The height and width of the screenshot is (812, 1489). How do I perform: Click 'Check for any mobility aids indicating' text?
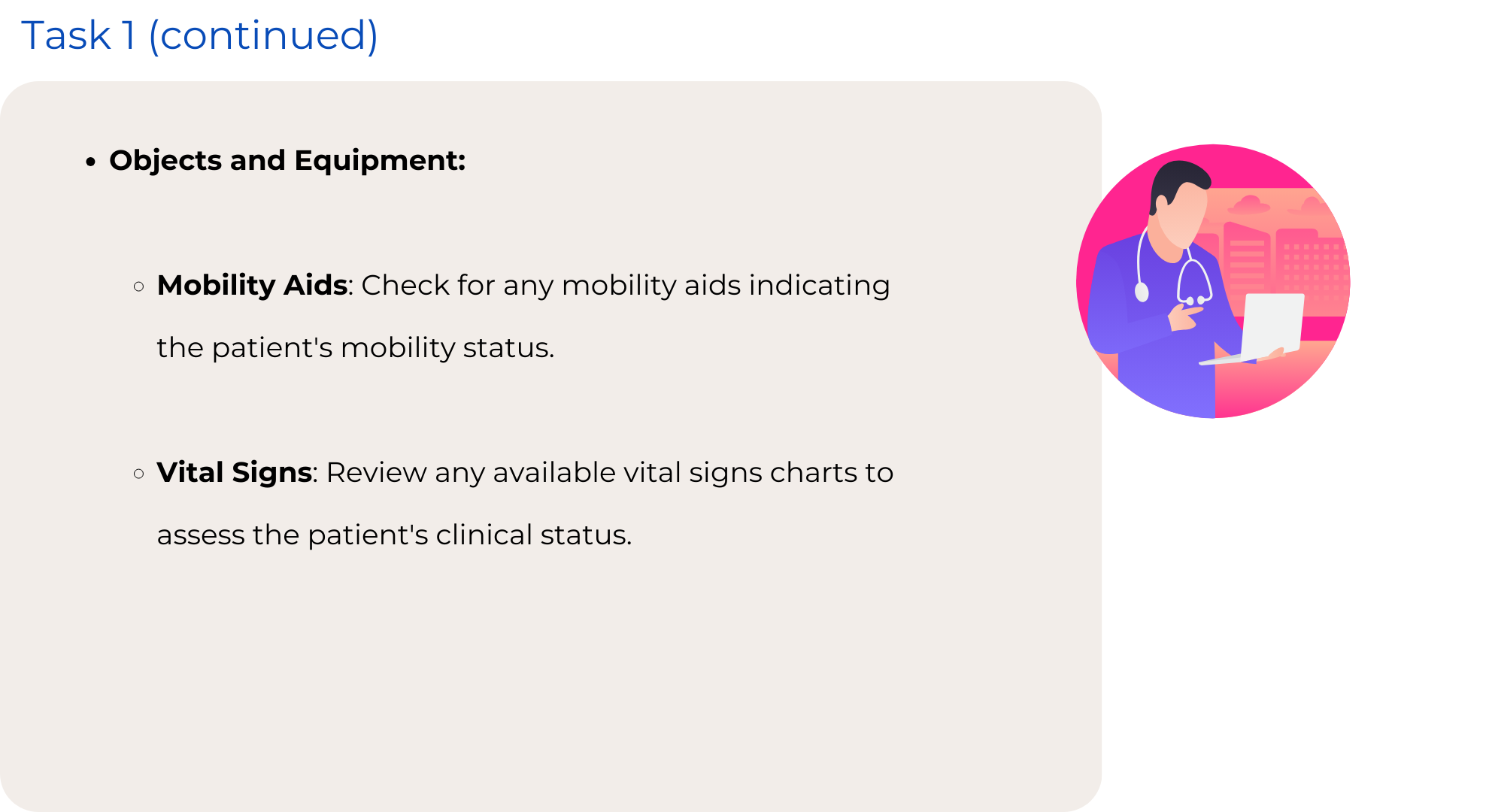pos(624,286)
